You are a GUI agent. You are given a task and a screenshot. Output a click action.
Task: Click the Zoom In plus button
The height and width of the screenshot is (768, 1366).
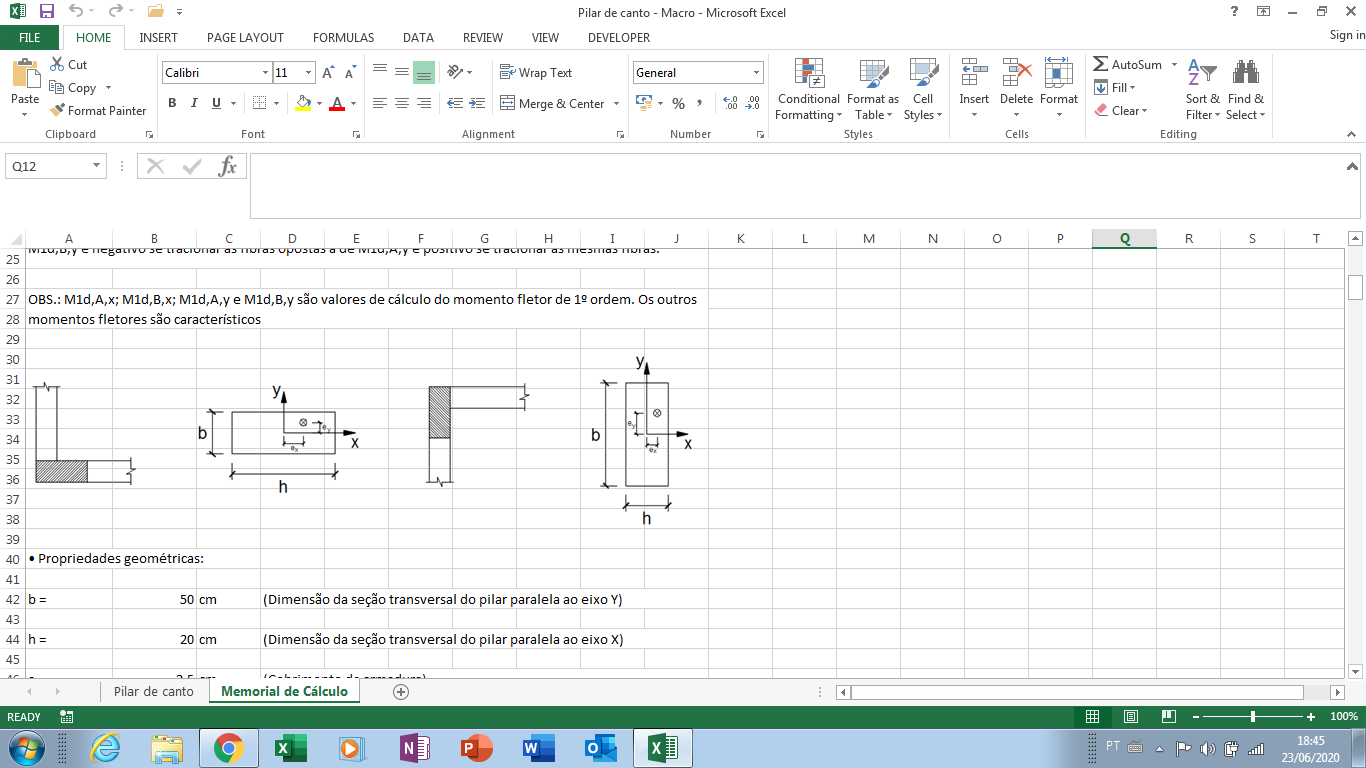coord(1311,717)
